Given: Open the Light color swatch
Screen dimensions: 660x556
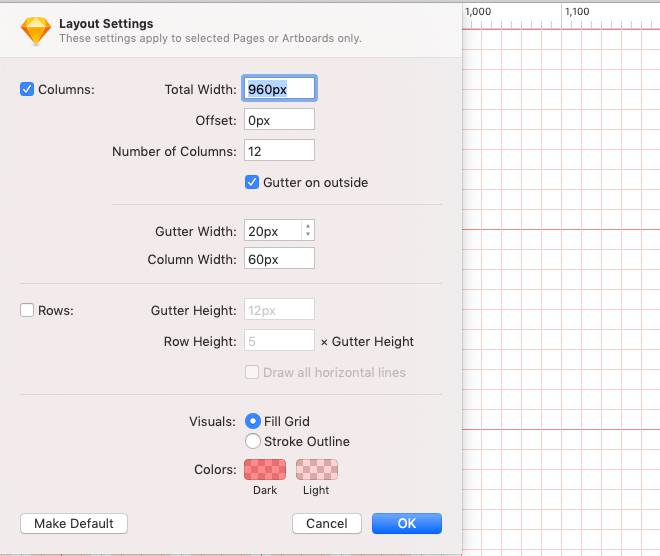Looking at the screenshot, I should (x=316, y=469).
